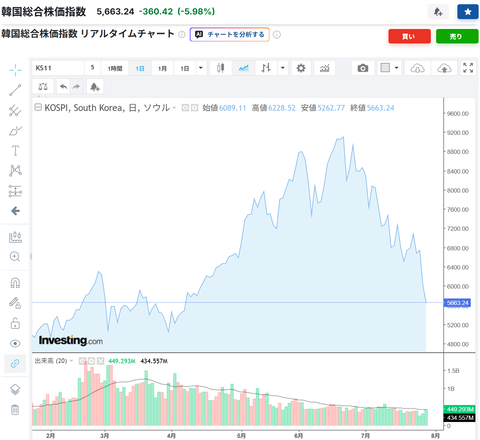Select the trend line drawing tool
This screenshot has width=480, height=440.
tap(15, 90)
